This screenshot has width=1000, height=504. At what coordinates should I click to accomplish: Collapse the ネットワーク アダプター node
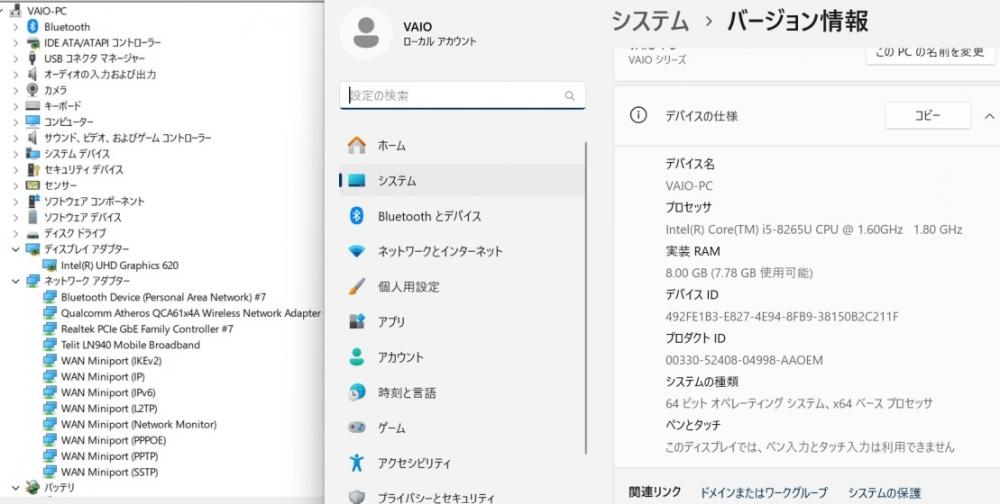click(15, 281)
